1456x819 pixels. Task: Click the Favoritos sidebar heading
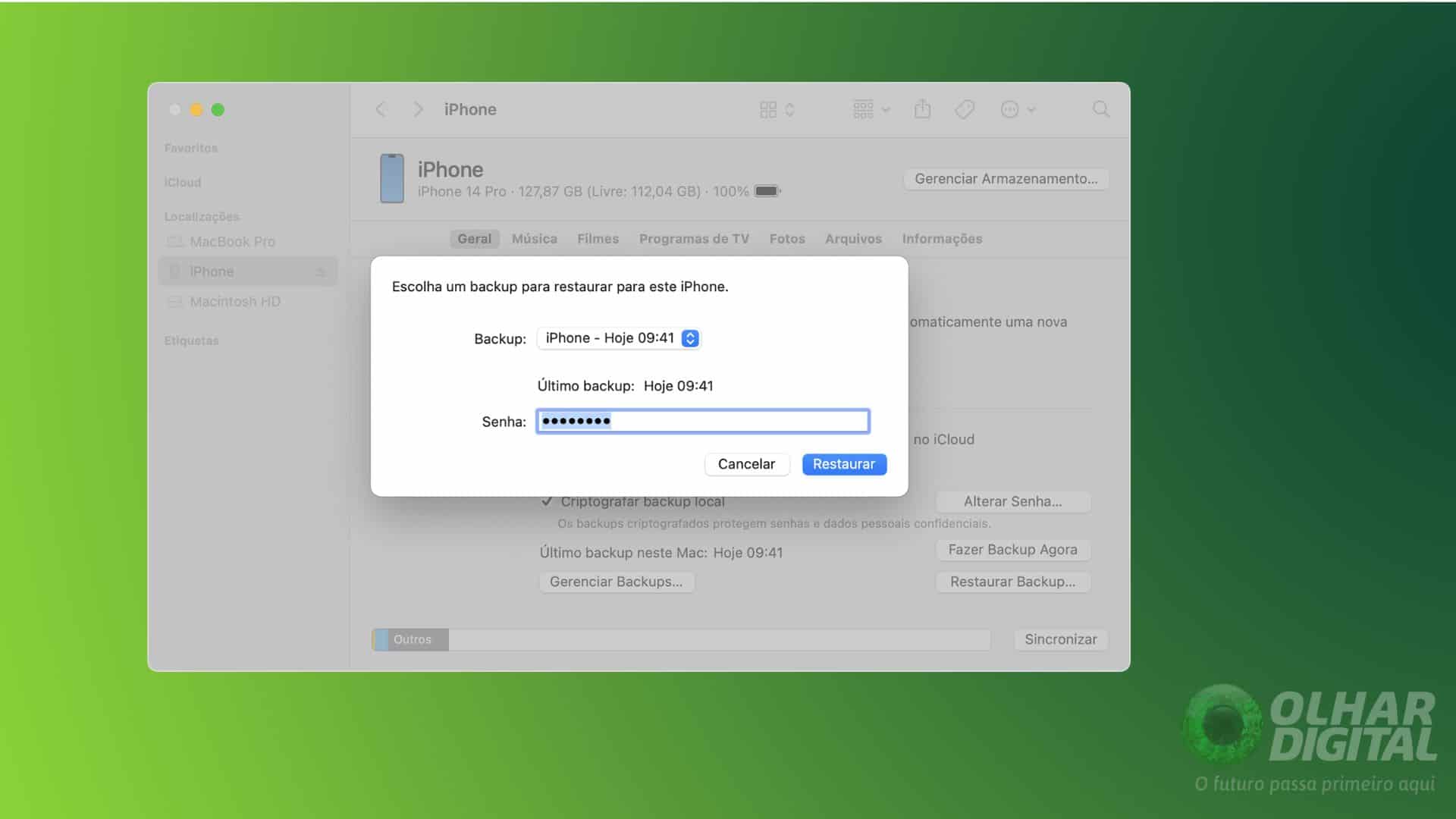pos(191,148)
